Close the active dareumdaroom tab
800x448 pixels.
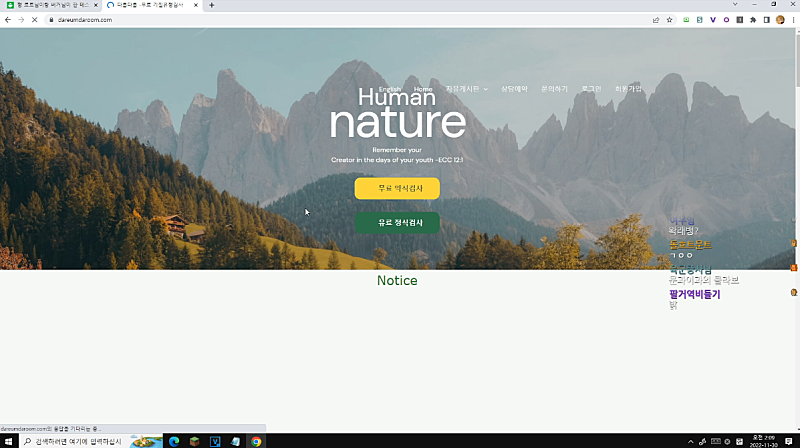coord(195,5)
